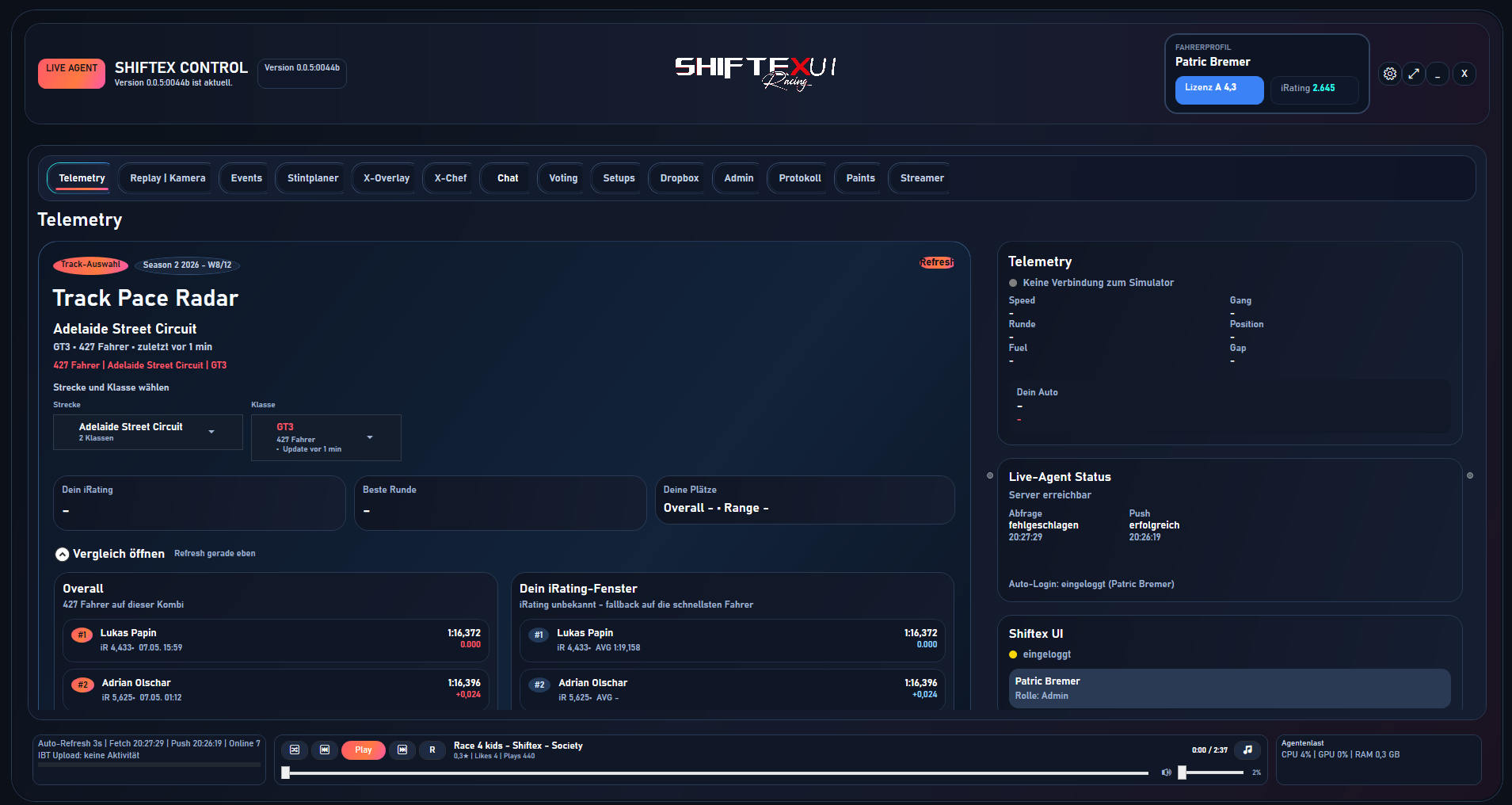The width and height of the screenshot is (1512, 805).
Task: Click the Push erfolgreich 20:26:19 status
Action: [x=1154, y=525]
